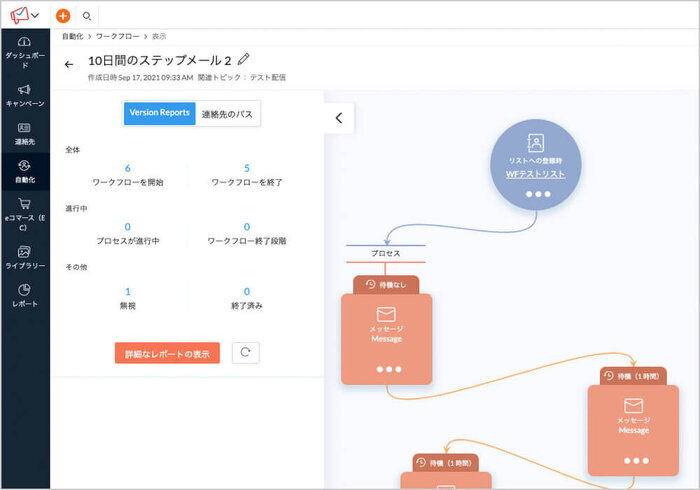Open ライブラリー in the sidebar
Screen dimensions: 700x490
25,257
